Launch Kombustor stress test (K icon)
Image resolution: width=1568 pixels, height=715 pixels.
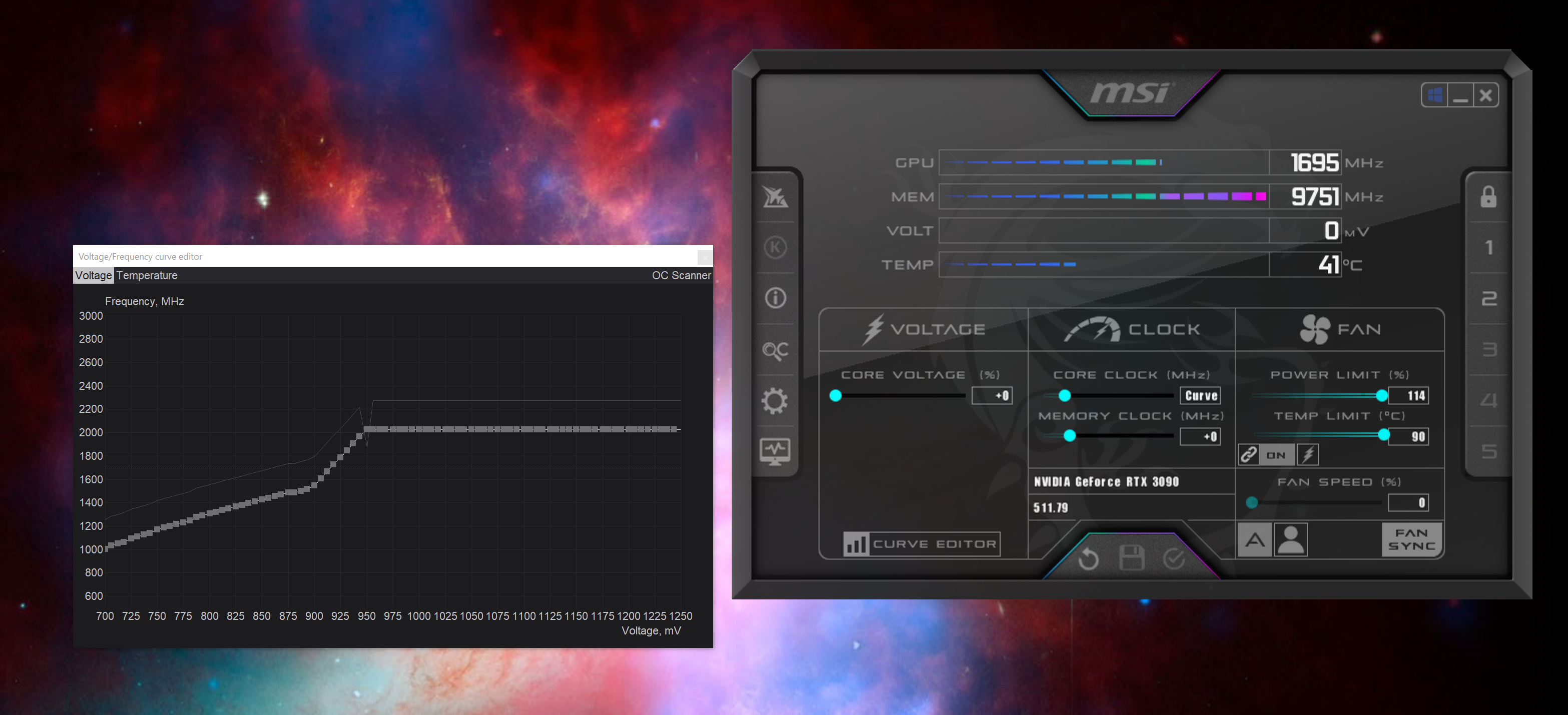click(x=775, y=248)
